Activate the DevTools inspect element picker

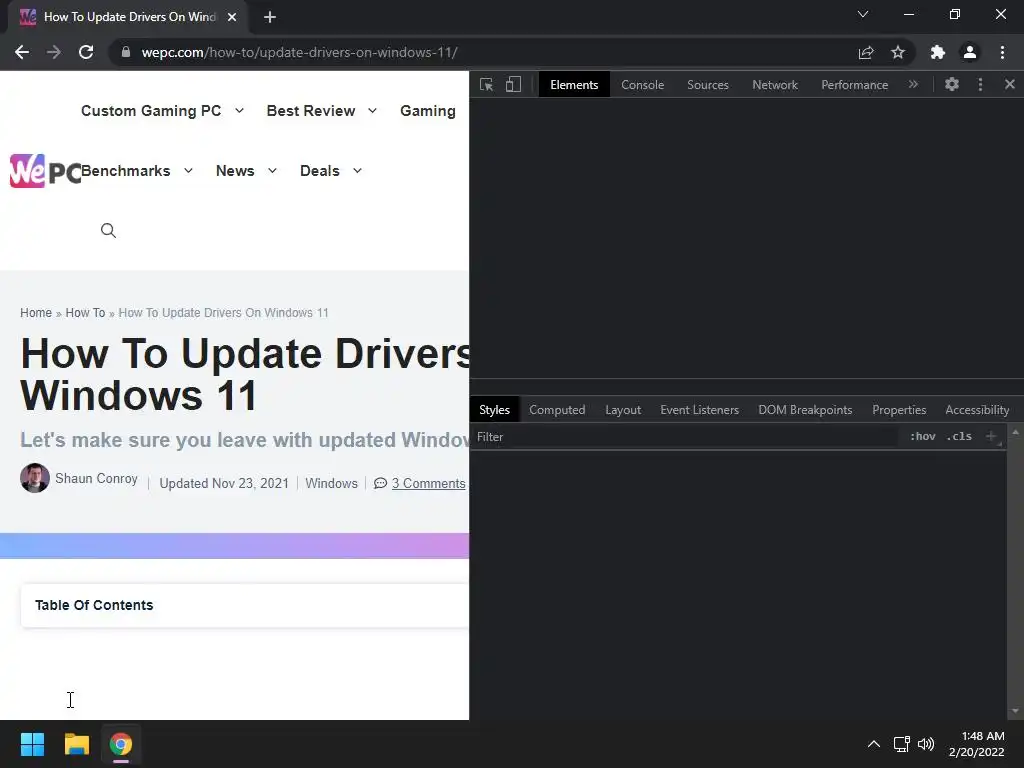click(x=487, y=85)
